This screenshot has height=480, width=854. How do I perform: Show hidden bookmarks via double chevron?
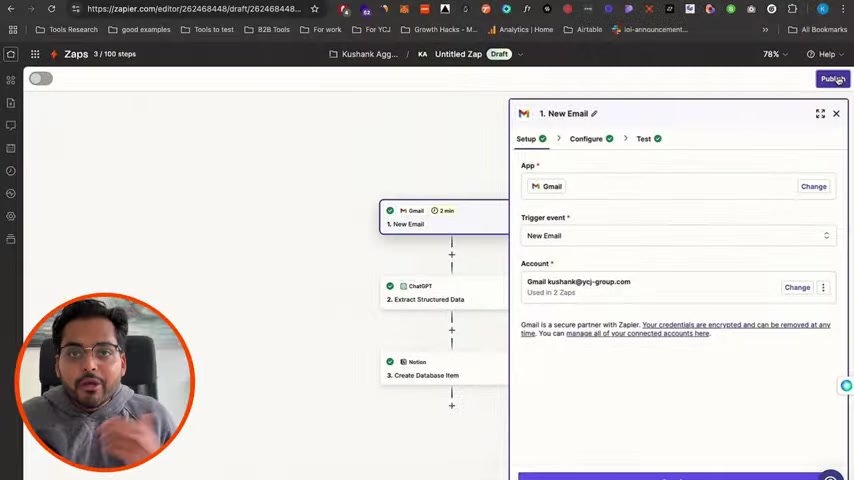click(765, 29)
